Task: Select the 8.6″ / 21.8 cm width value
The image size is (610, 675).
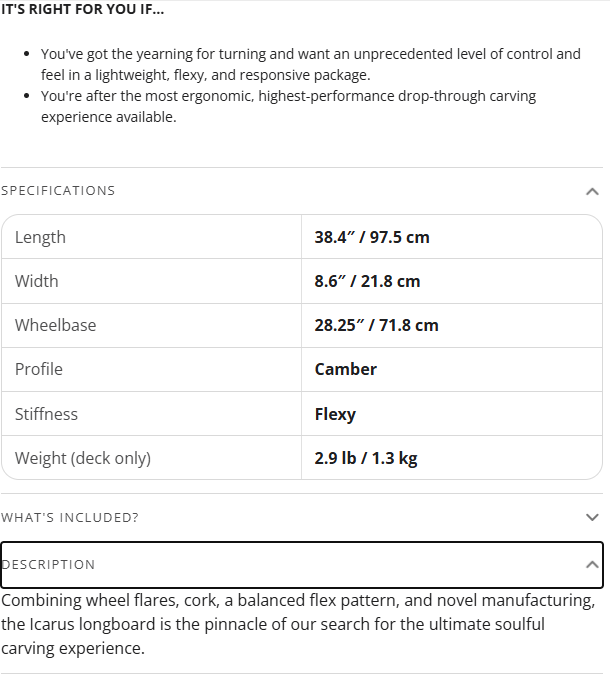Action: click(367, 281)
